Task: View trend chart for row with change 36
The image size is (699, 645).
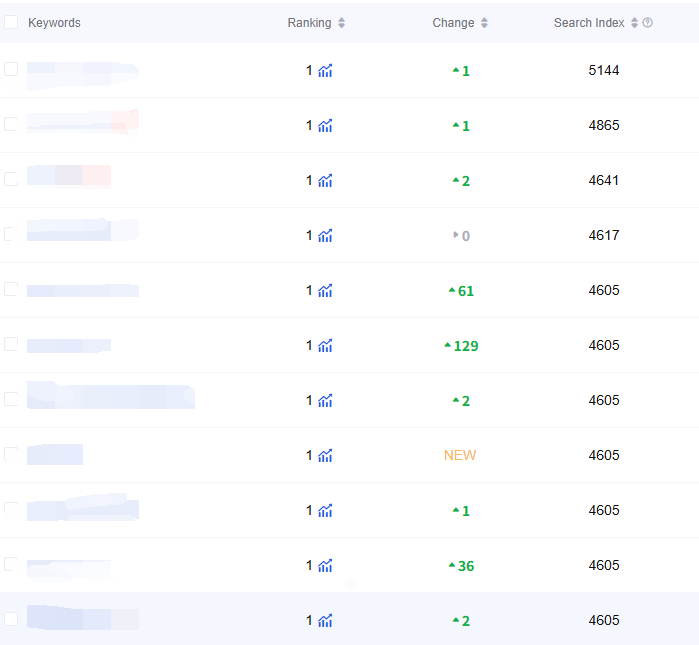Action: [x=325, y=566]
